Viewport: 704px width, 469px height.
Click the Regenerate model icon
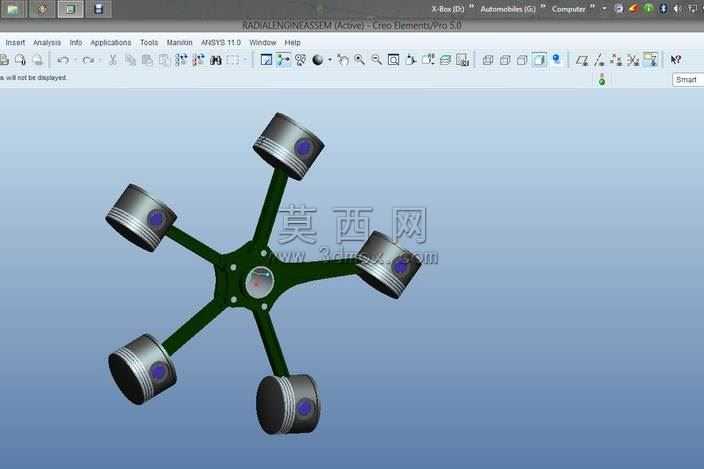181,60
